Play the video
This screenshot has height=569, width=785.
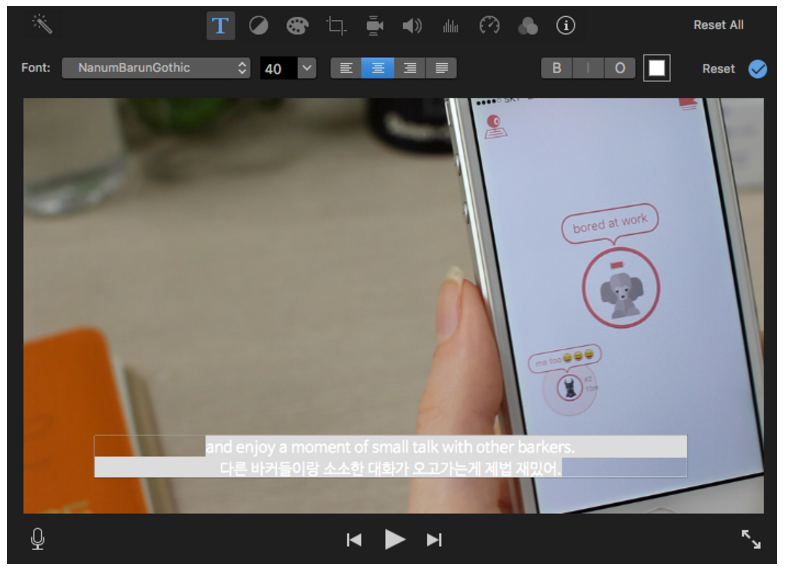[395, 539]
